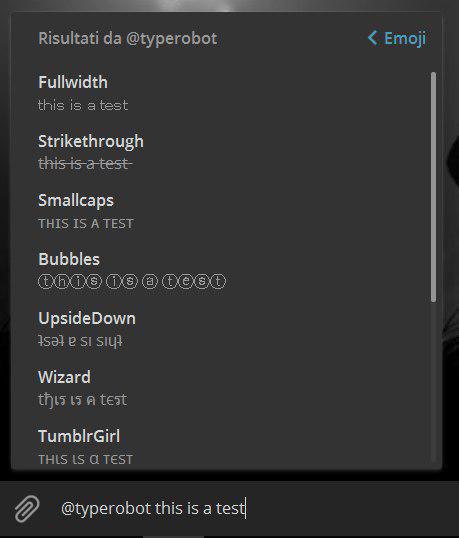The width and height of the screenshot is (459, 538).
Task: Choose the Strikethrough text style
Action: click(220, 152)
